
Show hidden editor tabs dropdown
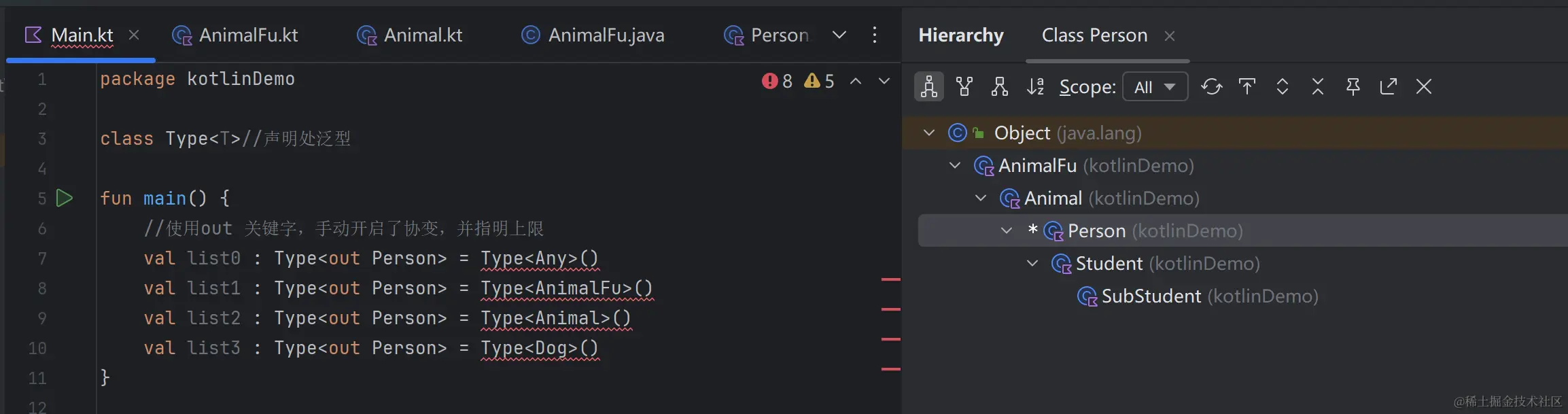point(839,35)
